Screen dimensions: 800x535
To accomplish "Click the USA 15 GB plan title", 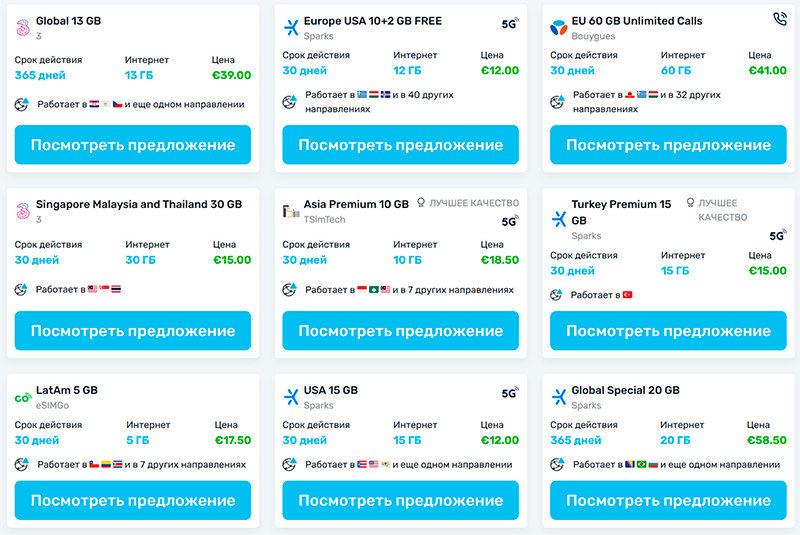I will pos(330,390).
